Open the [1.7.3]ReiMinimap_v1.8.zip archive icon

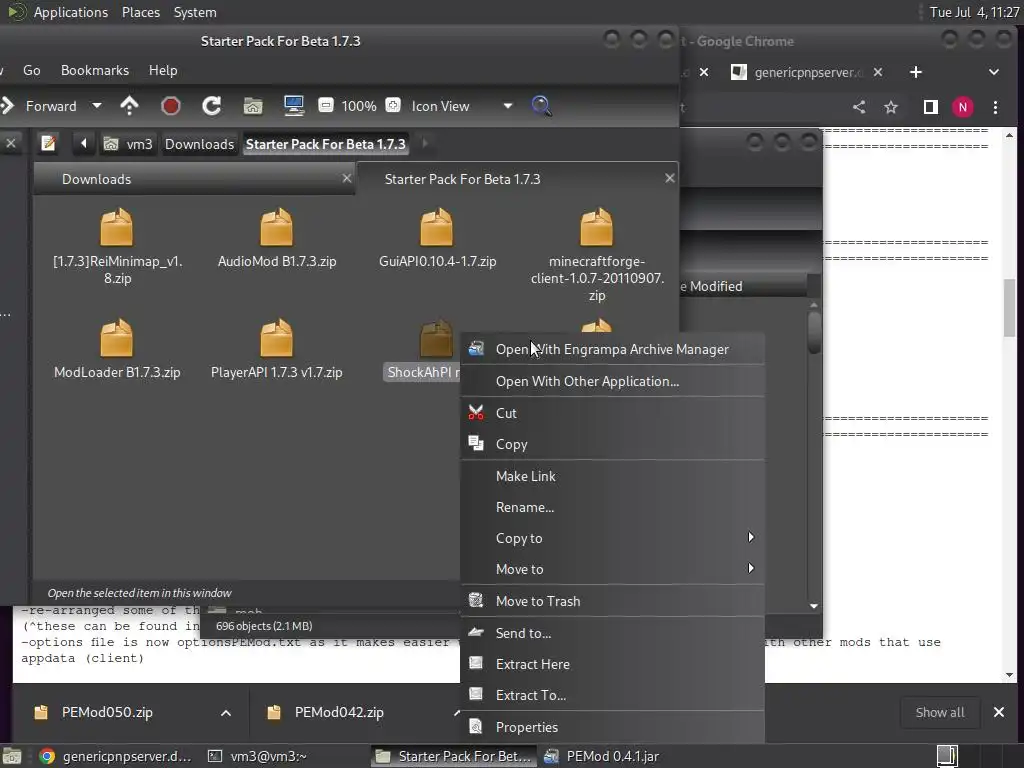pos(117,227)
